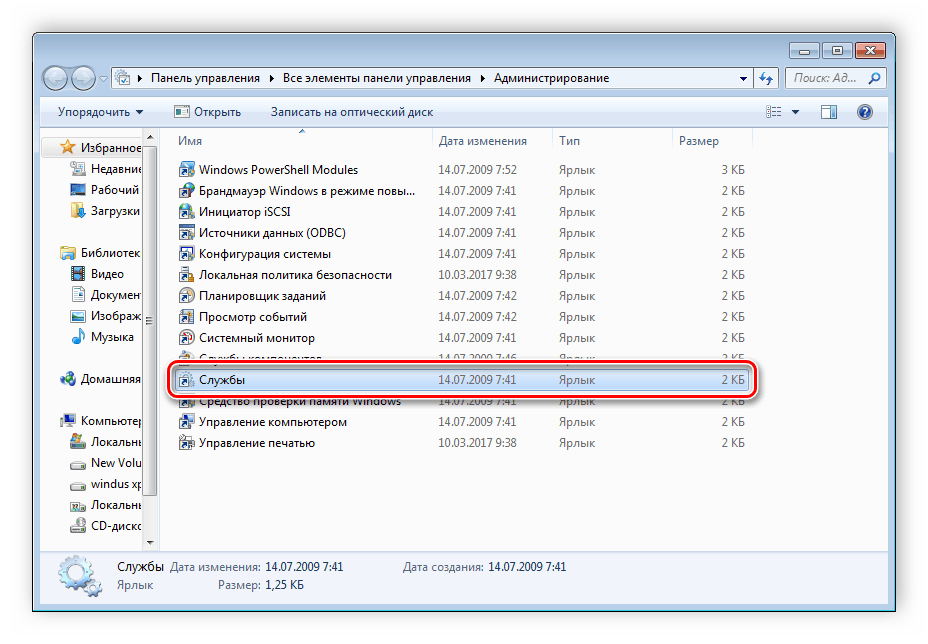Screen dimensions: 928x644
Task: Click the Back navigation arrow
Action: (x=57, y=77)
